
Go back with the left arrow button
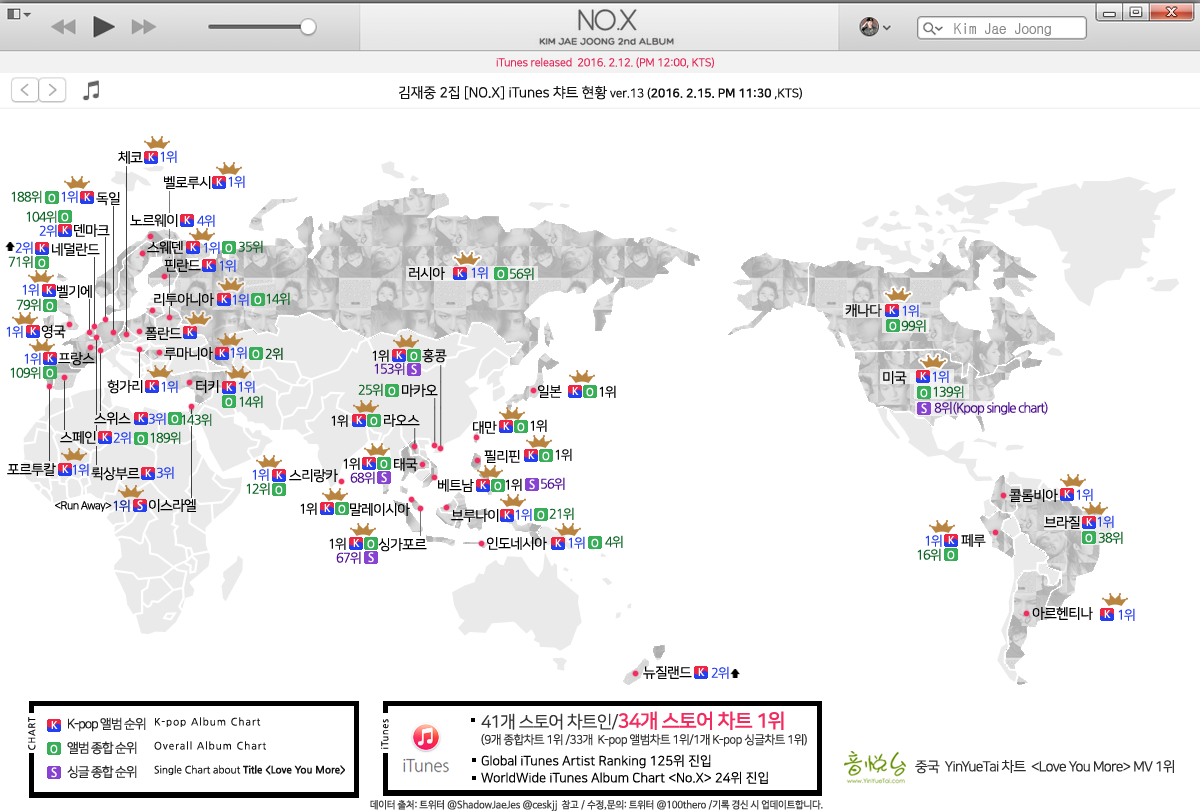click(25, 90)
